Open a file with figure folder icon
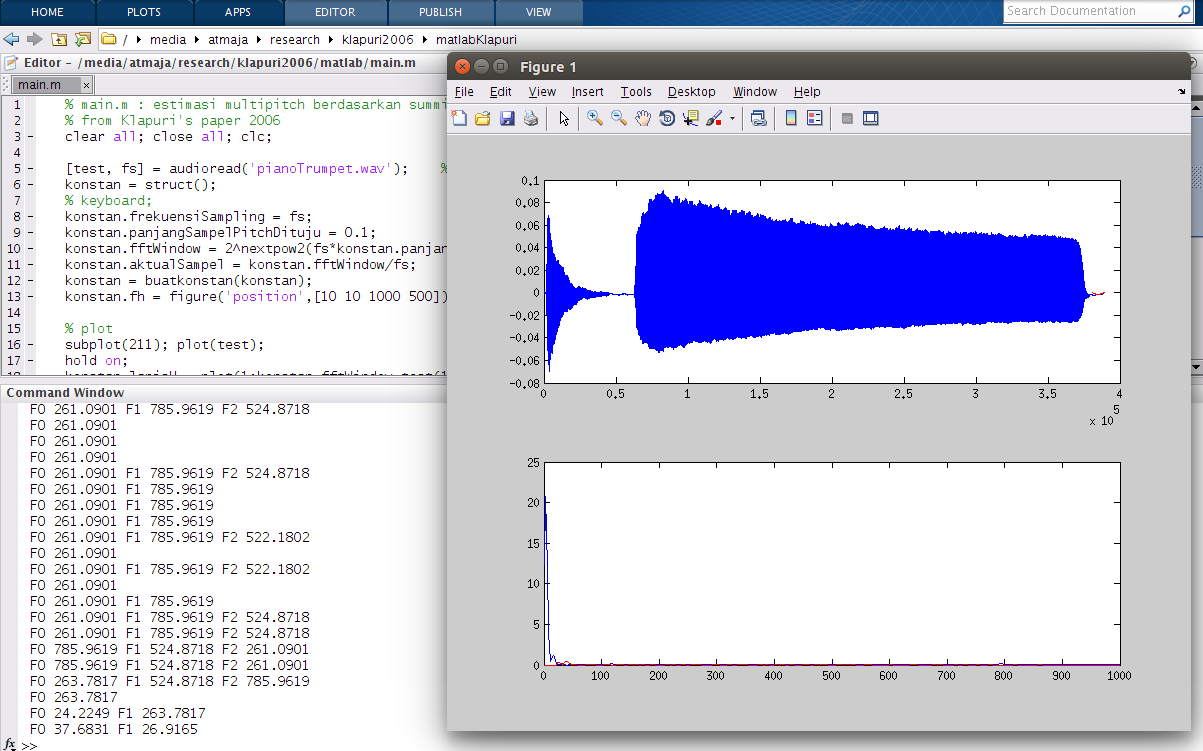 pos(483,118)
